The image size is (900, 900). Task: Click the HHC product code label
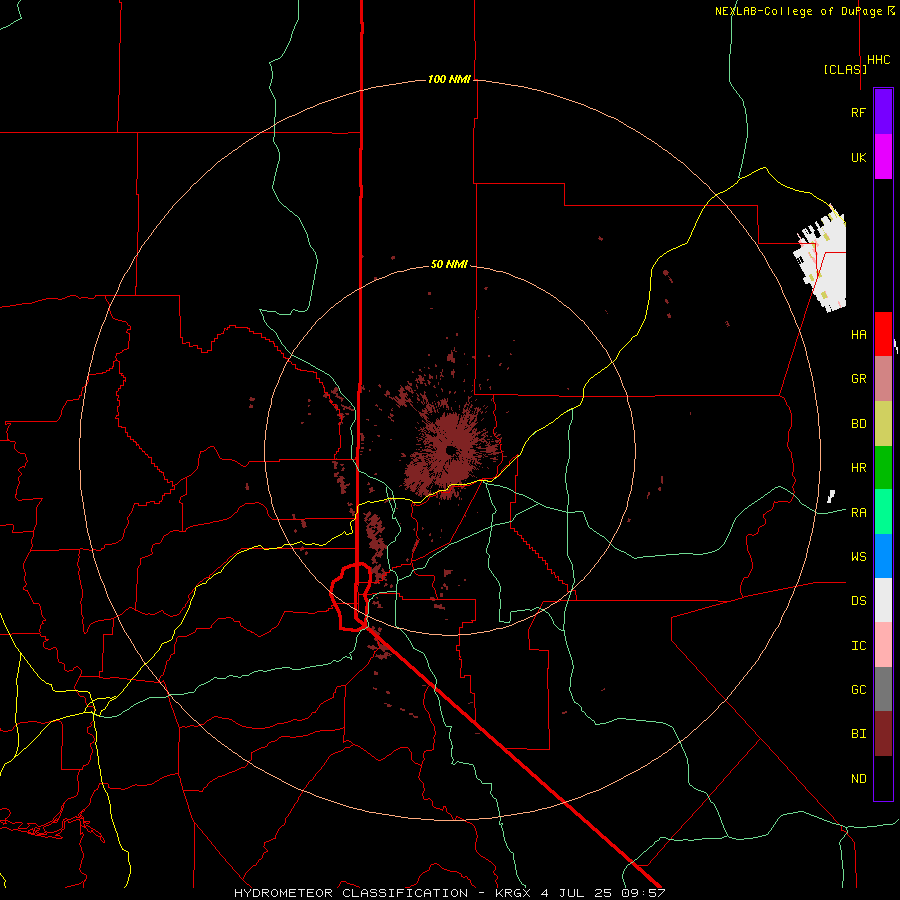(x=878, y=60)
